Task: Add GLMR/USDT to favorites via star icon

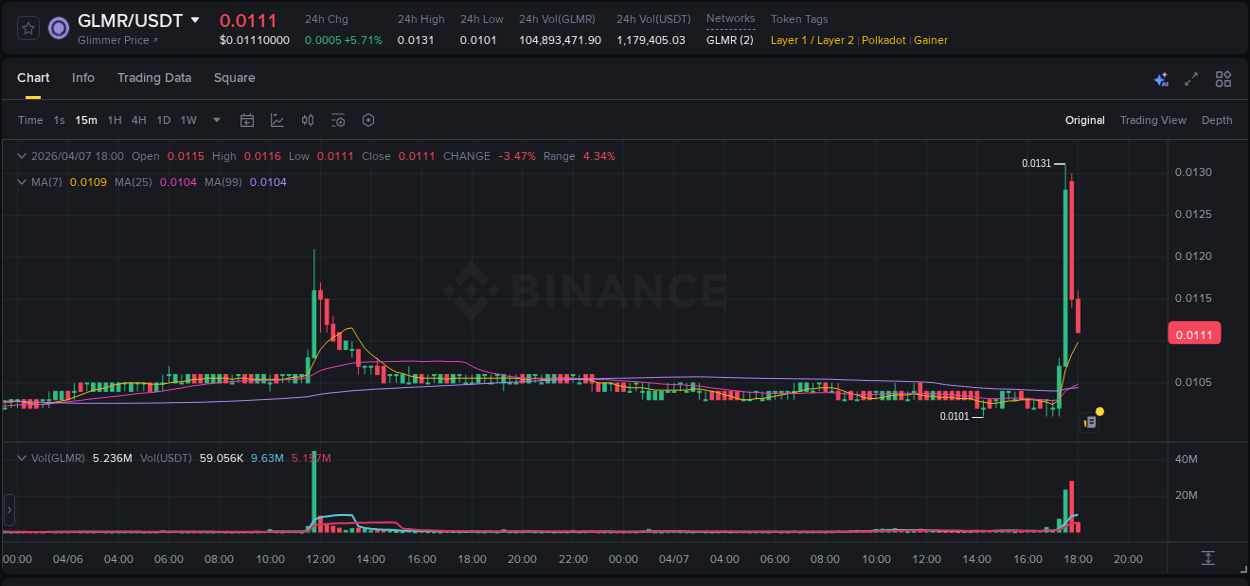Action: tap(27, 27)
